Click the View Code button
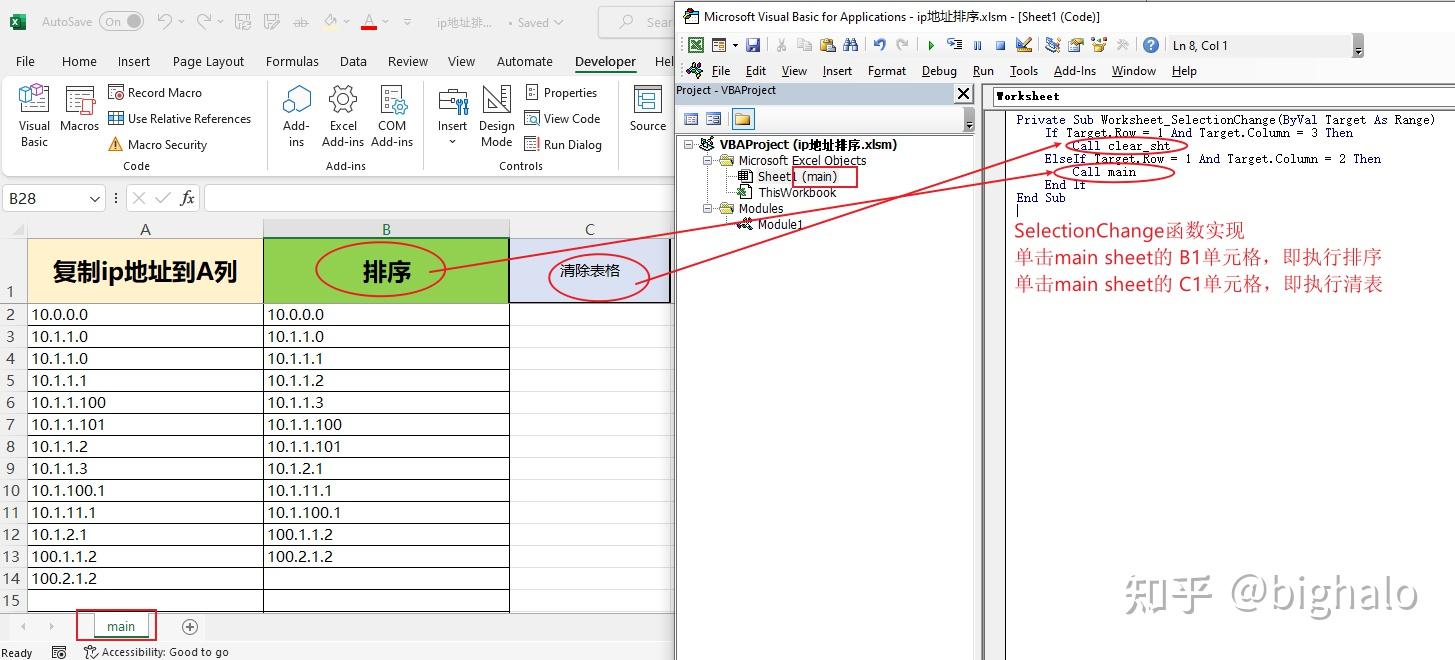The height and width of the screenshot is (660, 1455). 565,118
